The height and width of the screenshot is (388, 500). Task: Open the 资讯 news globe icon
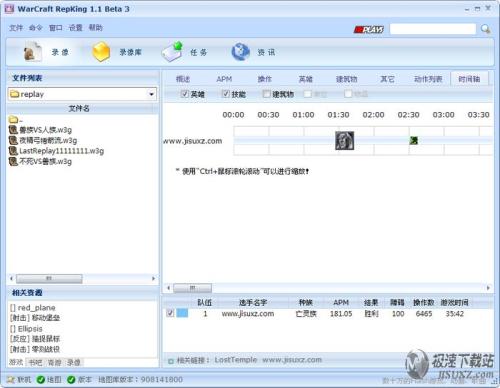pos(240,52)
